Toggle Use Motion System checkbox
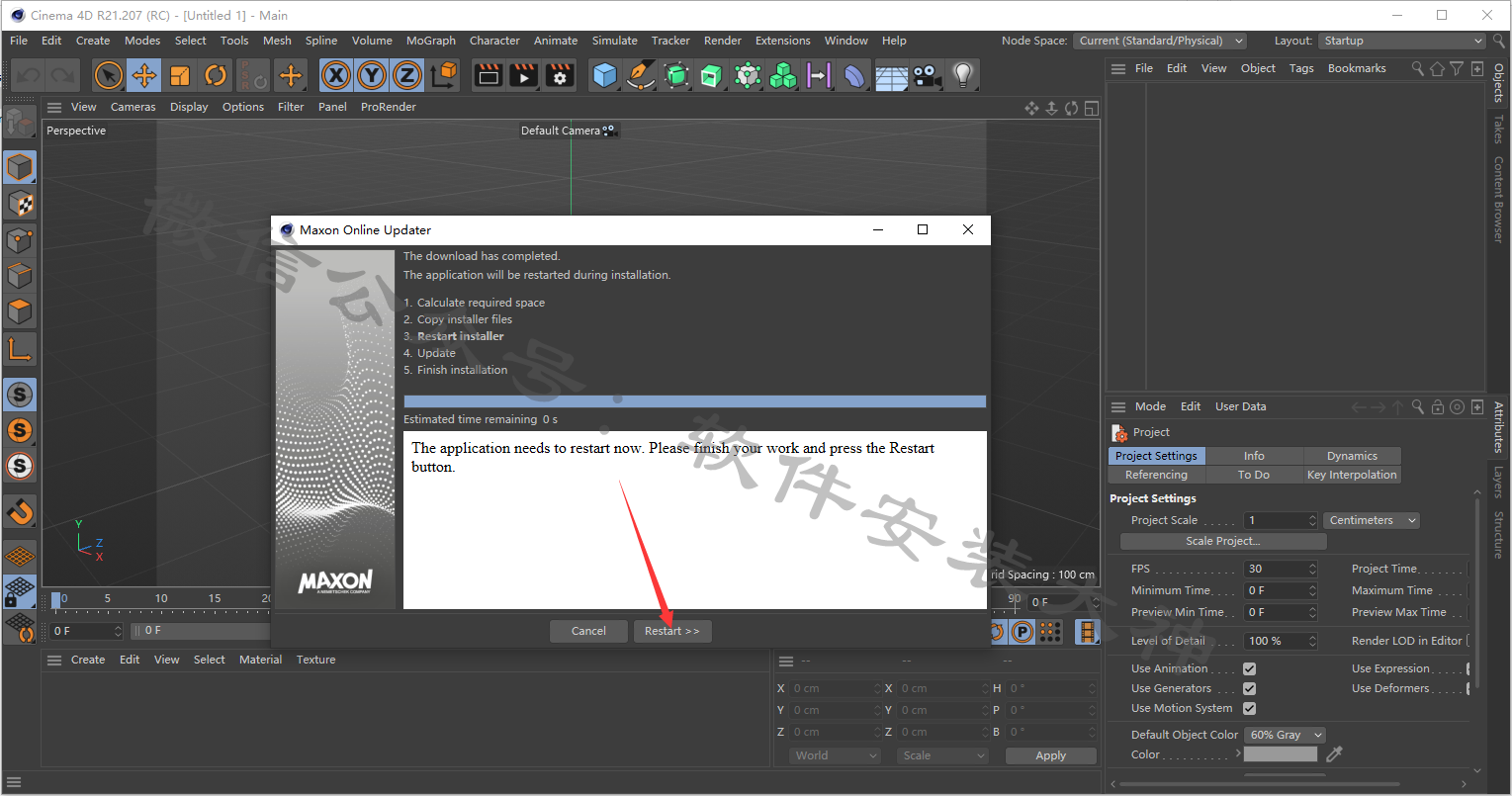Image resolution: width=1512 pixels, height=796 pixels. (1249, 708)
